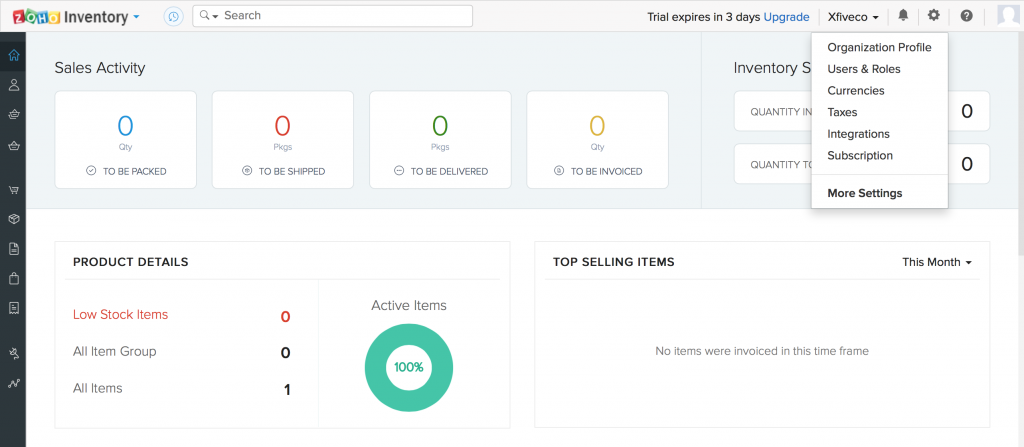
Task: Open the This Month period dropdown
Action: click(x=937, y=262)
